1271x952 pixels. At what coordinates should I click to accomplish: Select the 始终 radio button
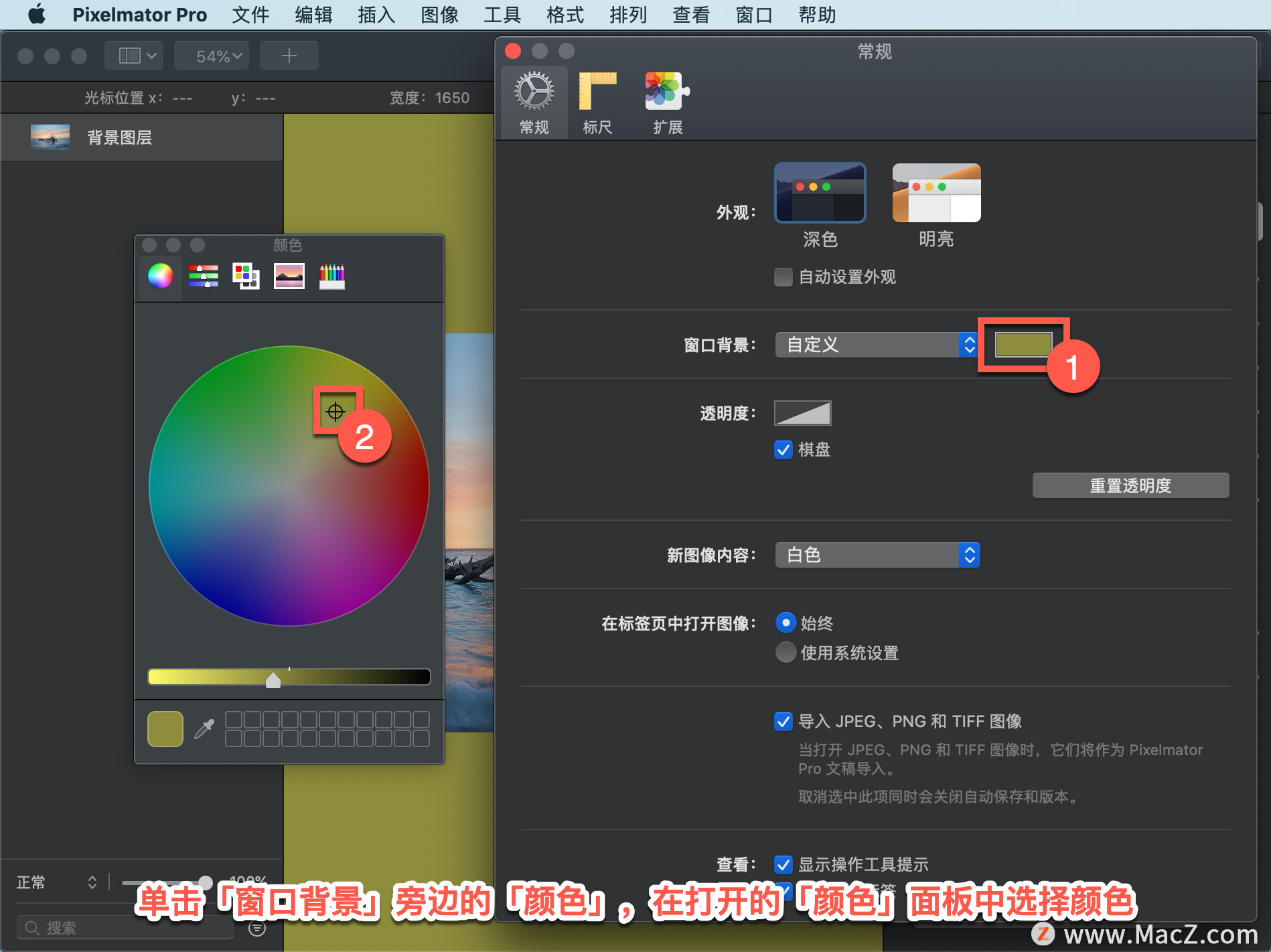tap(786, 623)
